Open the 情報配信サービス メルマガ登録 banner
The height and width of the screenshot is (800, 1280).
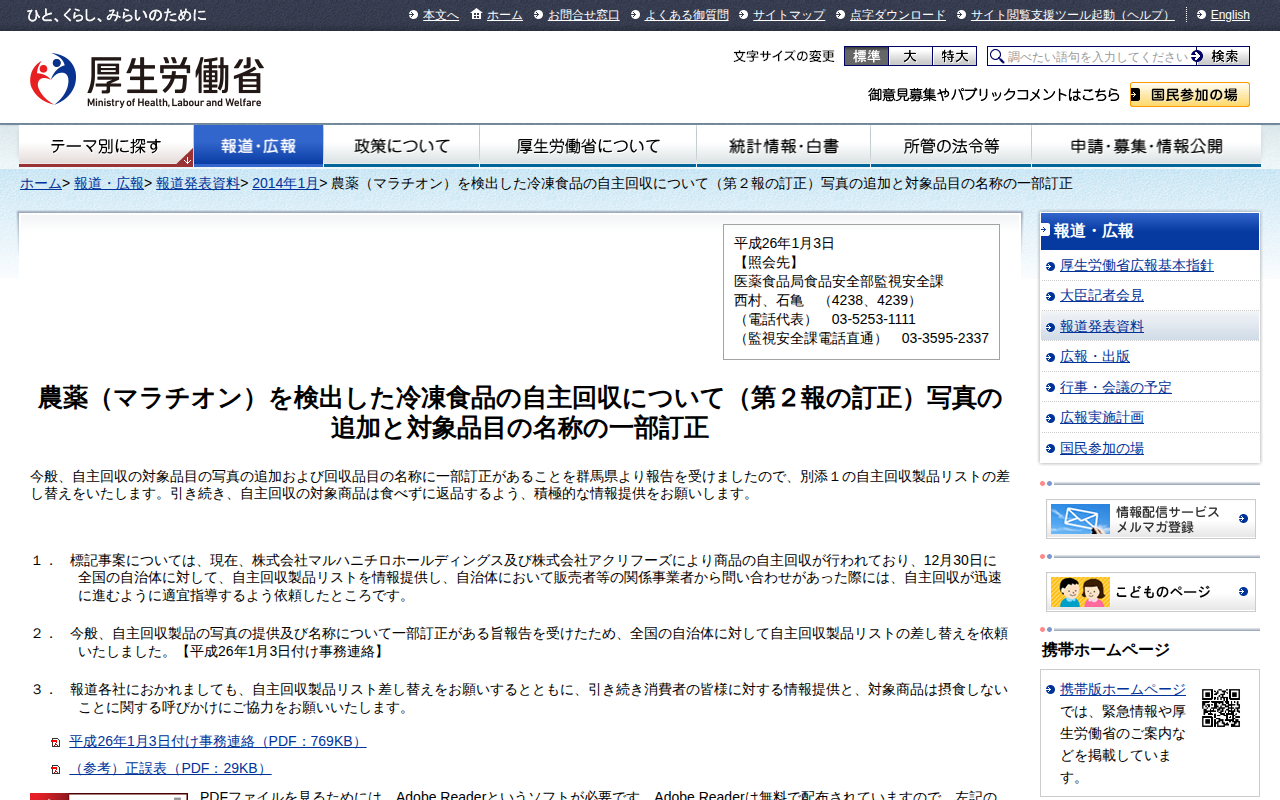(x=1150, y=519)
